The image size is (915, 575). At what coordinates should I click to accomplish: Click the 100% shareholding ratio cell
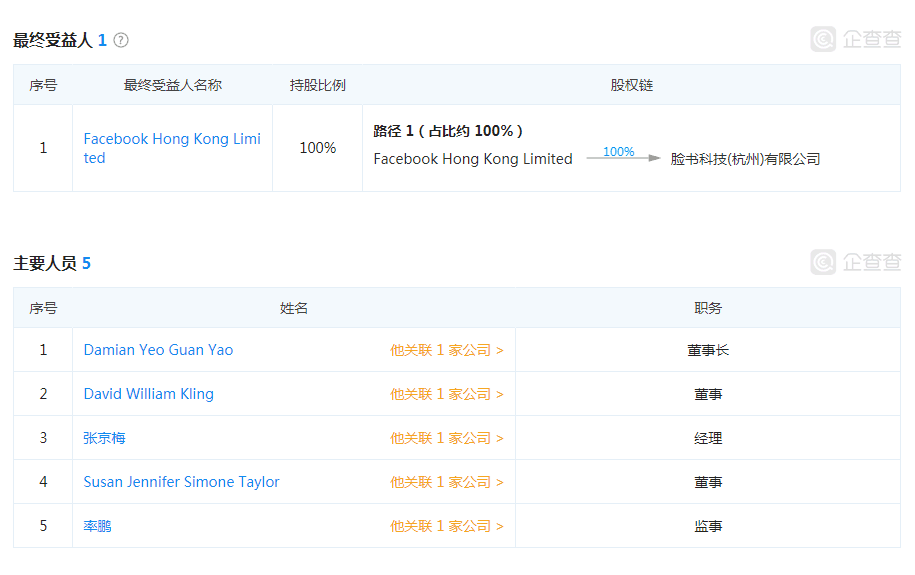(x=317, y=148)
